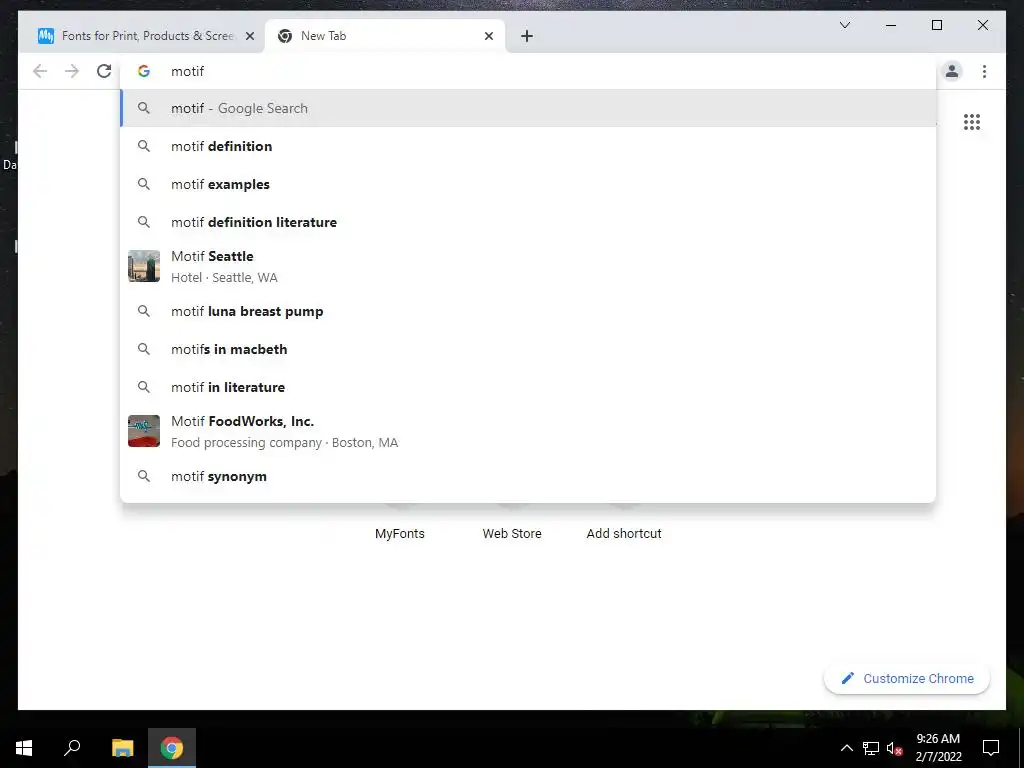Open the Motif Seattle hotel suggestion
This screenshot has width=1024, height=768.
pos(528,266)
